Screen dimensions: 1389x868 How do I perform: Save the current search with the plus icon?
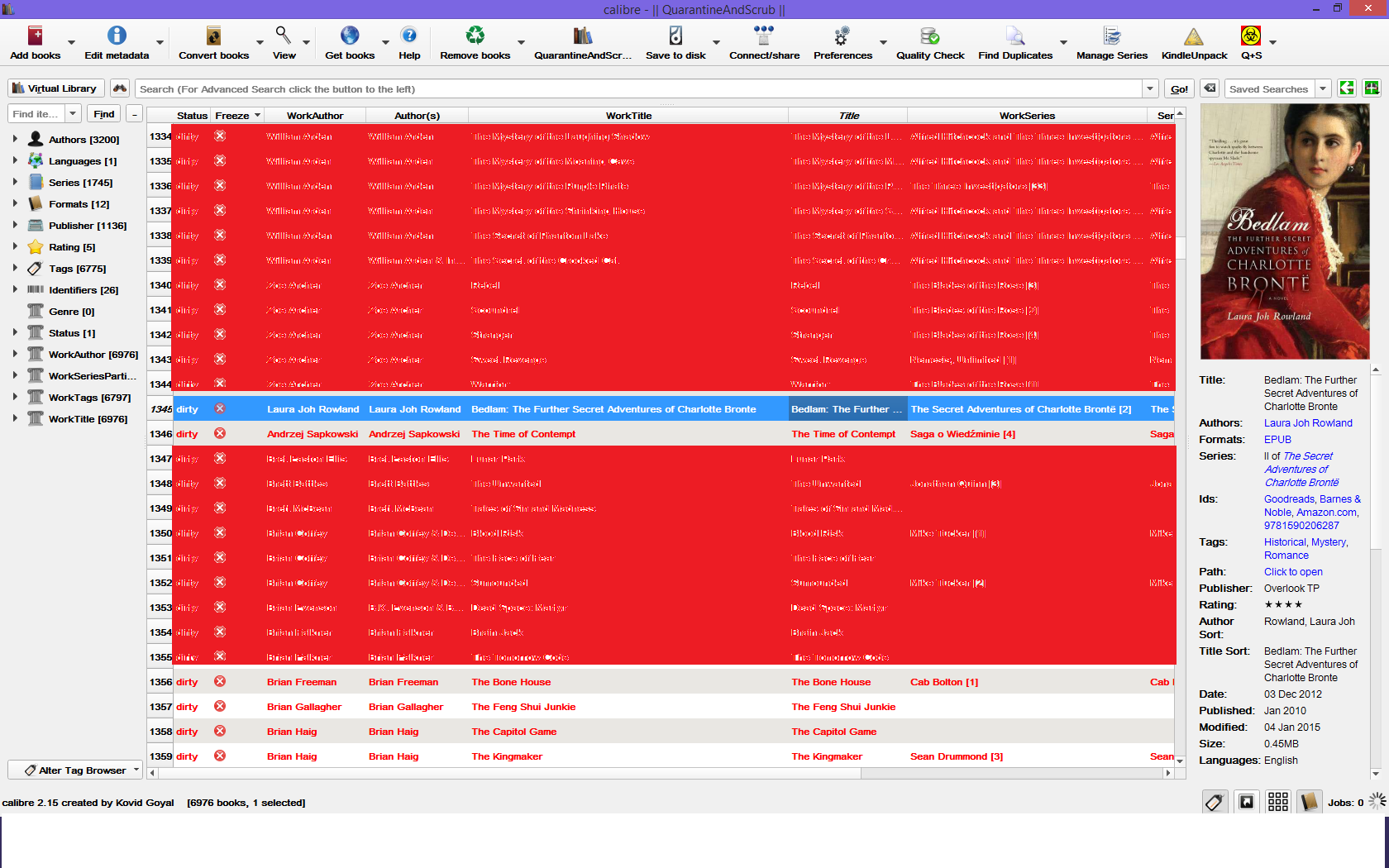[1372, 88]
